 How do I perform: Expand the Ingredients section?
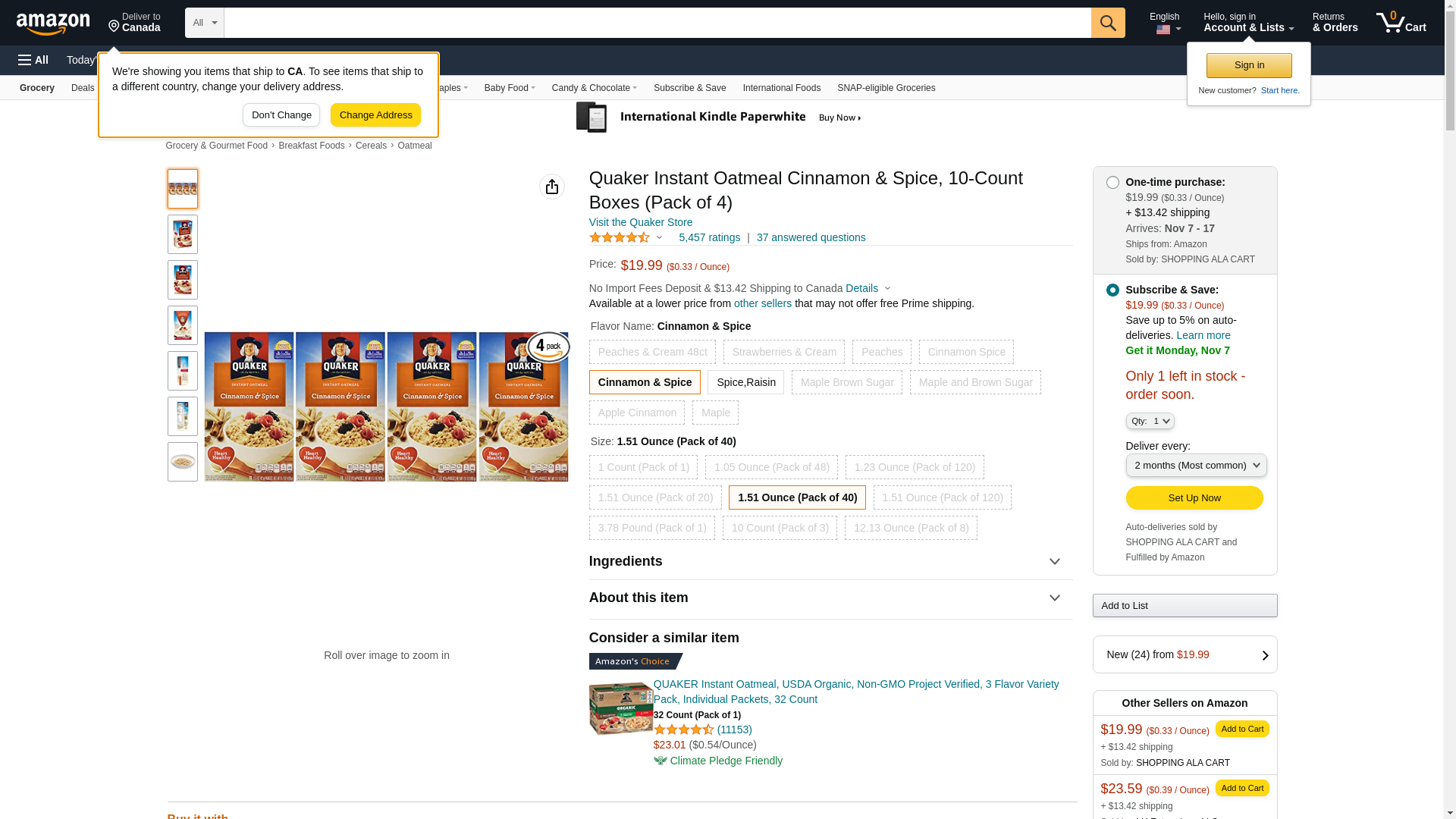point(830,561)
